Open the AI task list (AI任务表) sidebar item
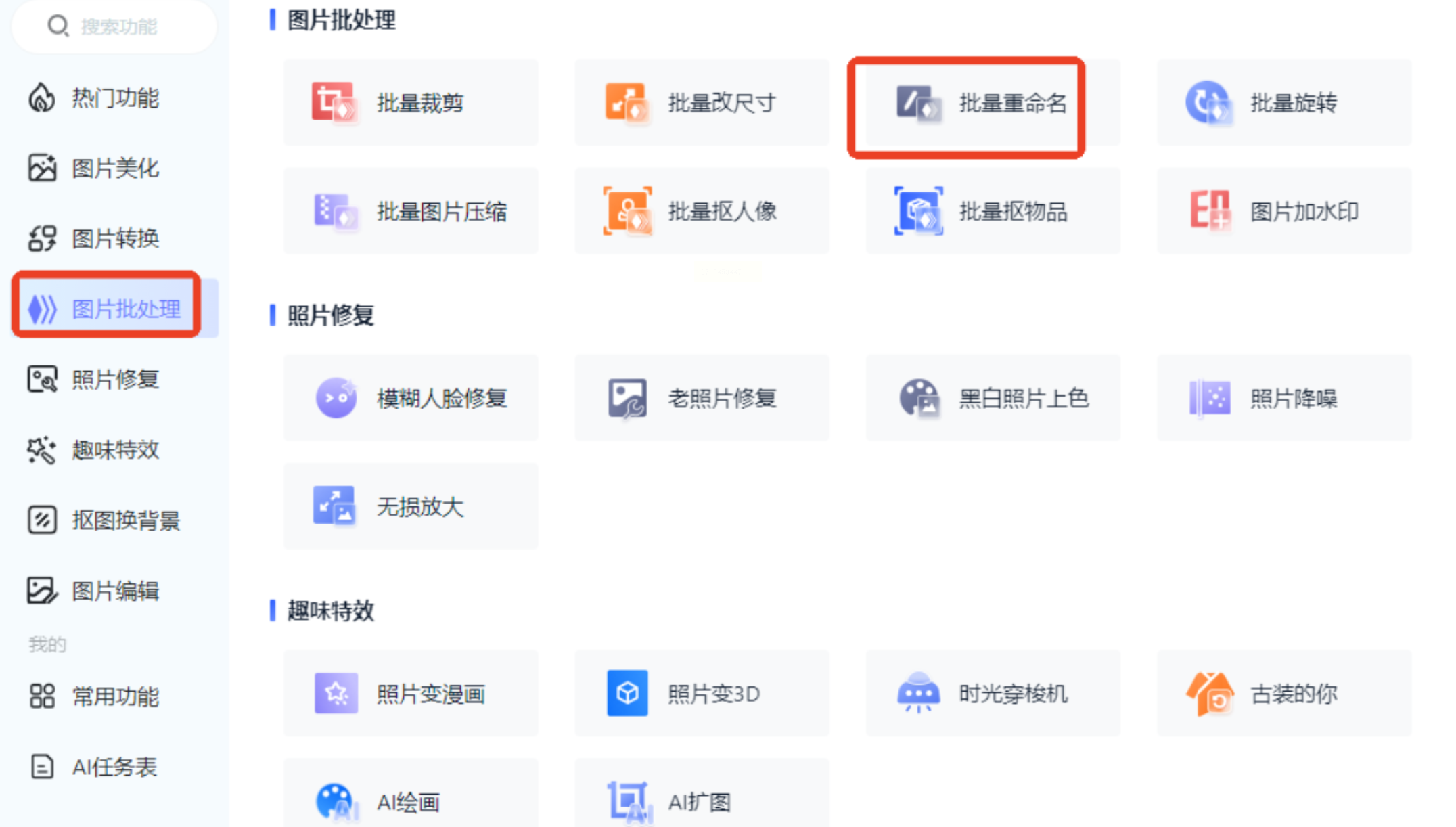1456x827 pixels. coord(114,767)
